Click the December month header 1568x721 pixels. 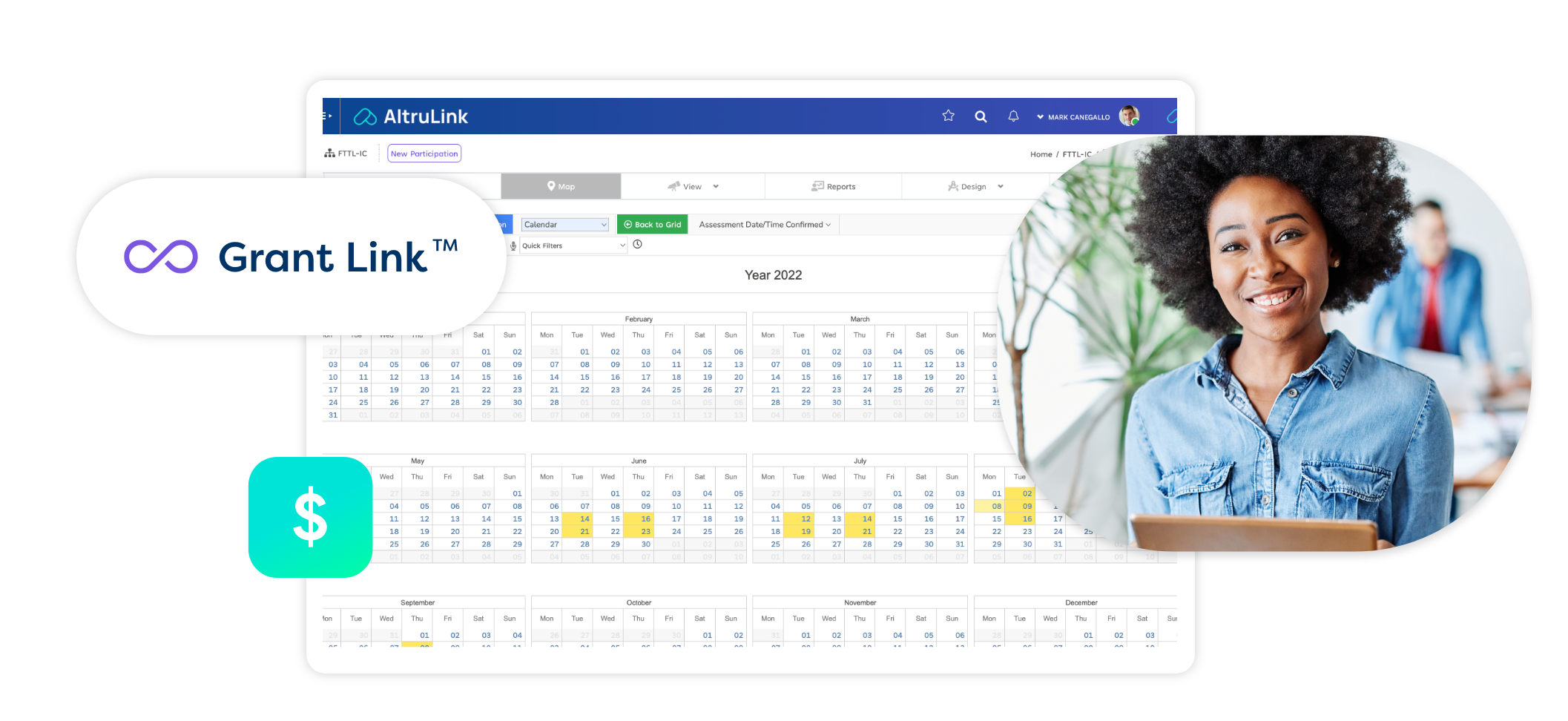pos(1081,603)
